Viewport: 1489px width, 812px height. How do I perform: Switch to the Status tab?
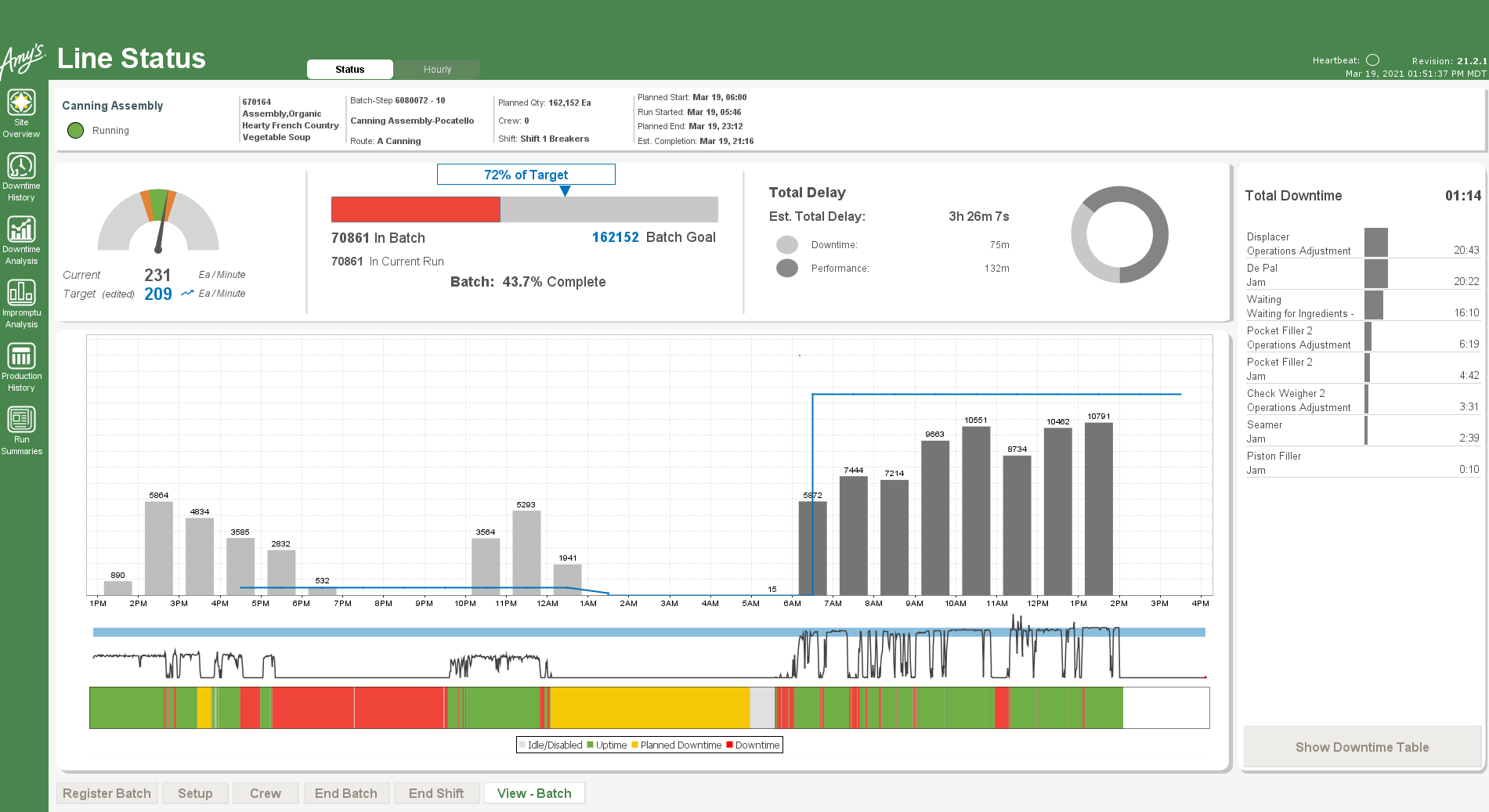click(350, 70)
